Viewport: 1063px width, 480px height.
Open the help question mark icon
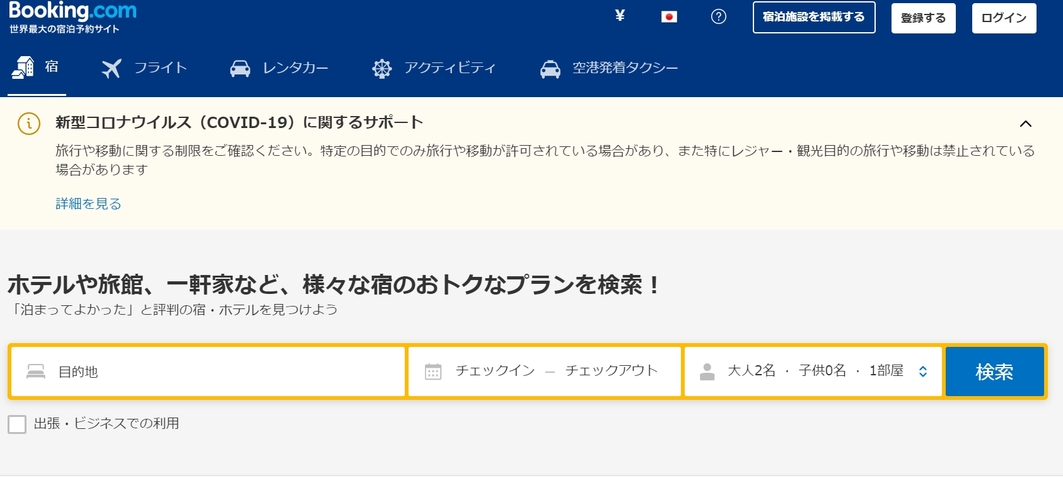719,17
